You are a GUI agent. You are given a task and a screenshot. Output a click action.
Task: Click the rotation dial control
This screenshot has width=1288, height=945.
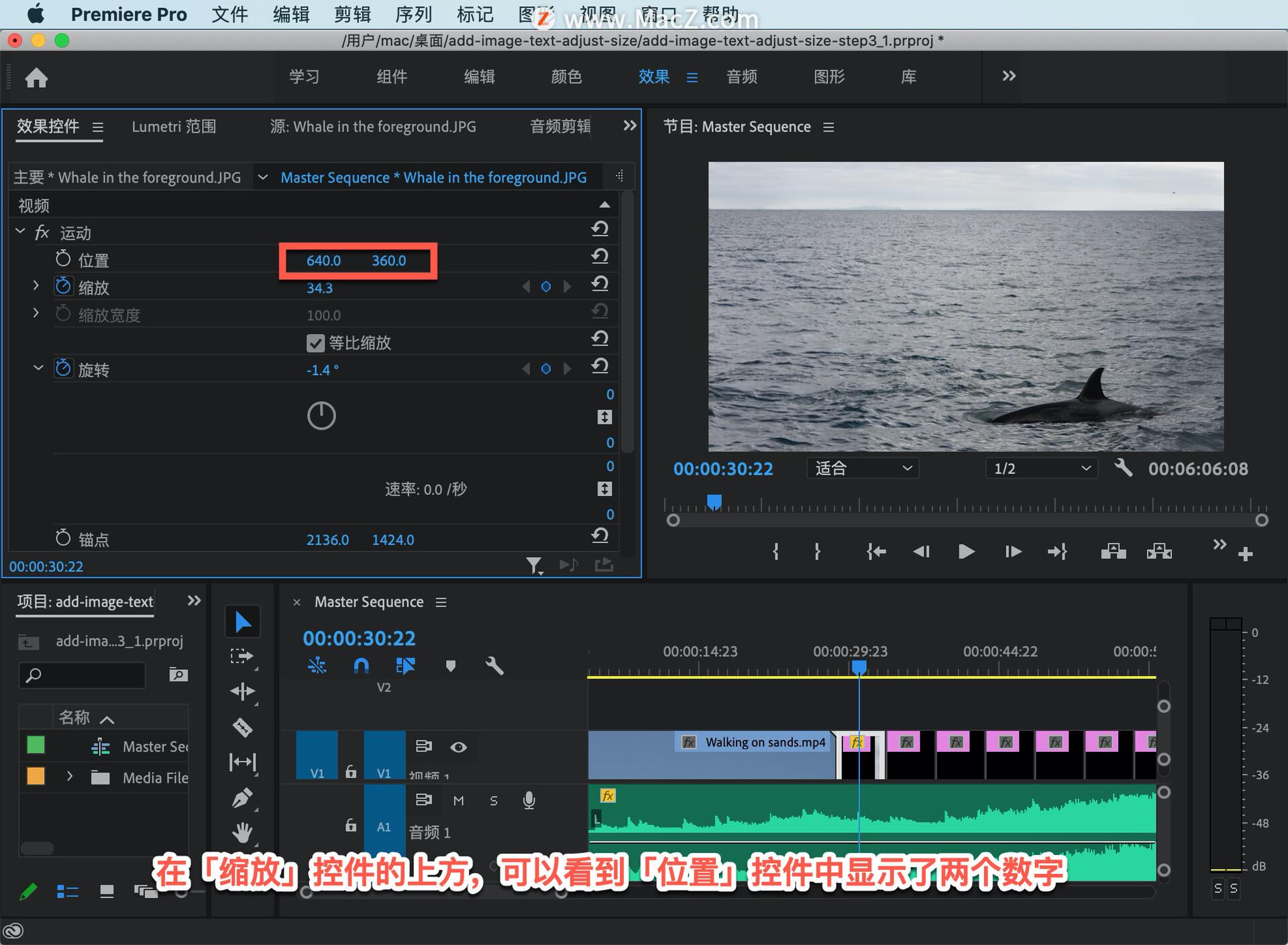pyautogui.click(x=321, y=415)
